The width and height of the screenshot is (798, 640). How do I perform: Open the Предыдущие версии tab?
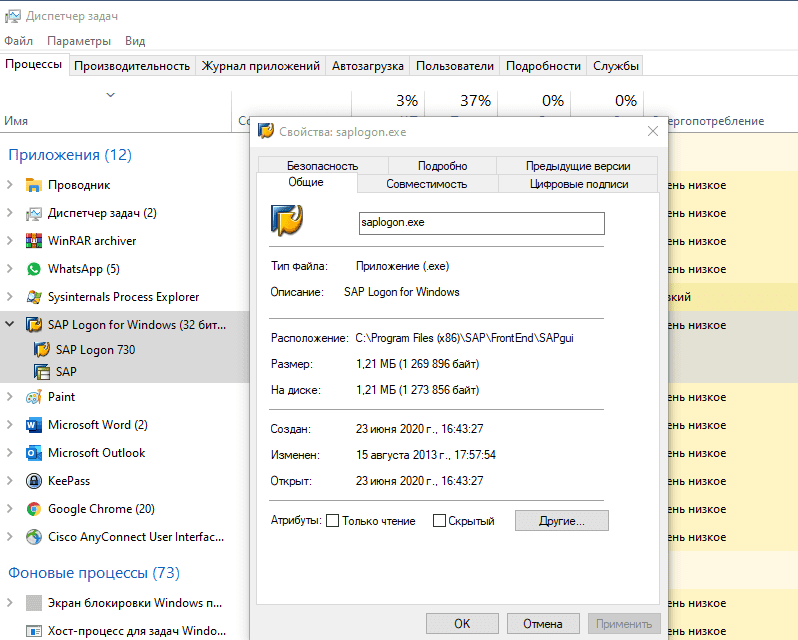click(578, 166)
